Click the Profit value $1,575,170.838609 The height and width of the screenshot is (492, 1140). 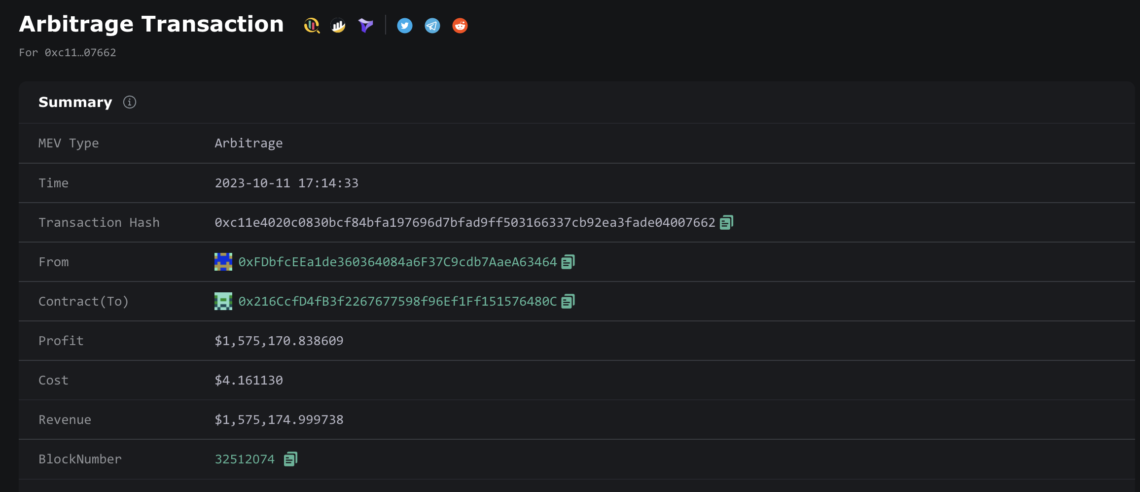(x=279, y=341)
